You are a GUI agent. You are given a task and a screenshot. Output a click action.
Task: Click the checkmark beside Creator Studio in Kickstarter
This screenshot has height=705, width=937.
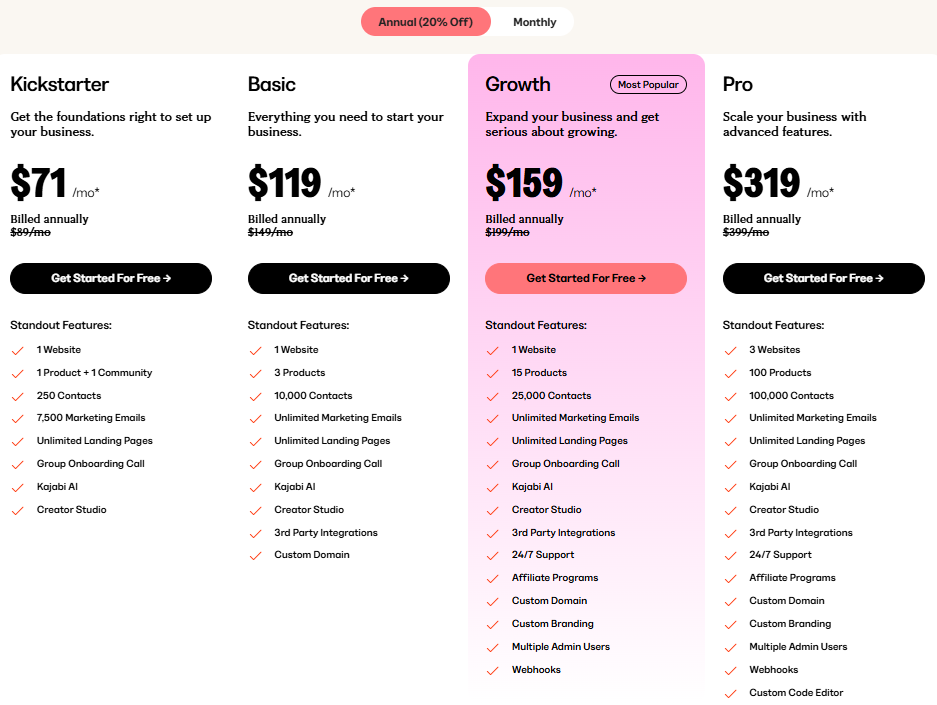17,510
